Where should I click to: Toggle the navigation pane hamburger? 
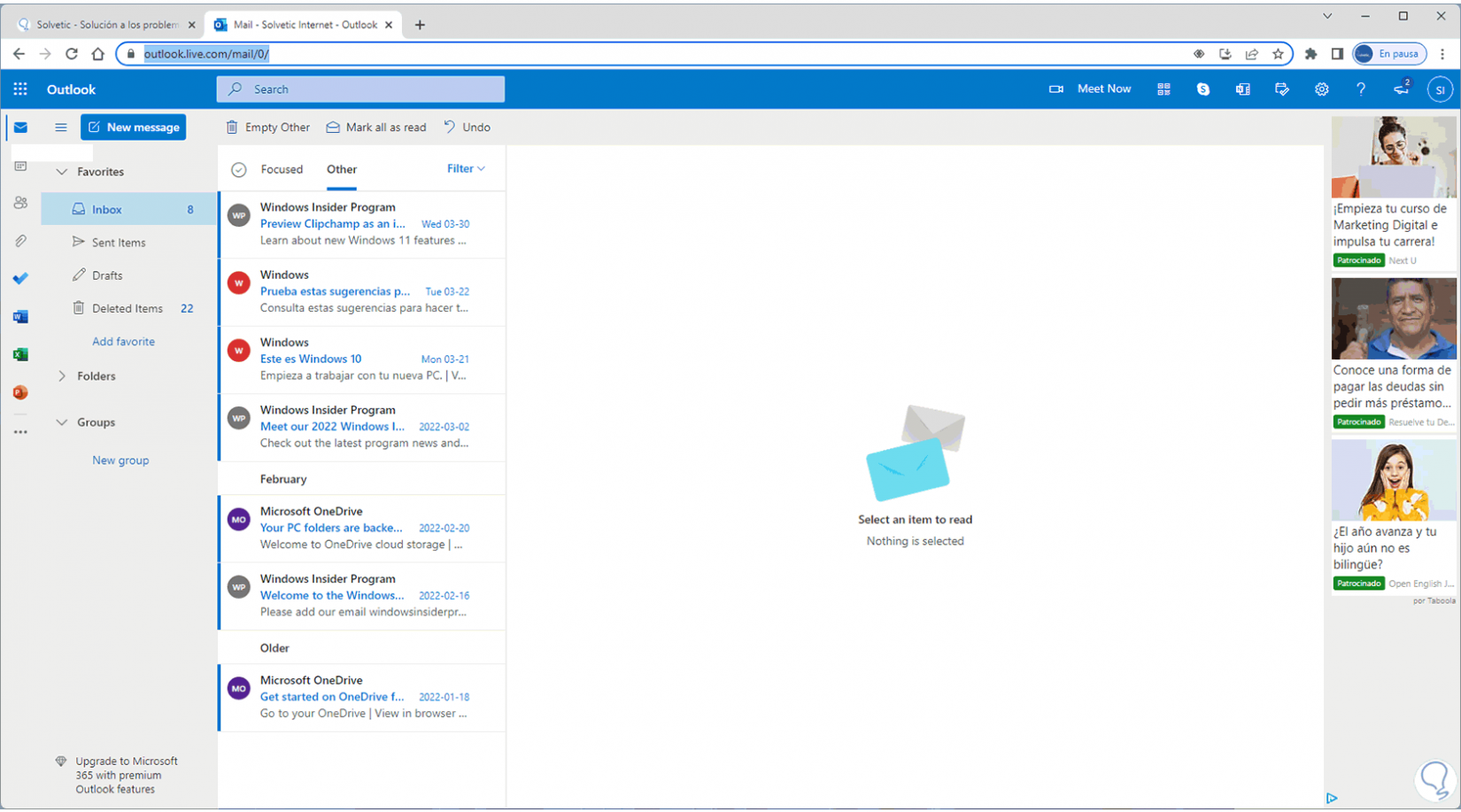60,128
